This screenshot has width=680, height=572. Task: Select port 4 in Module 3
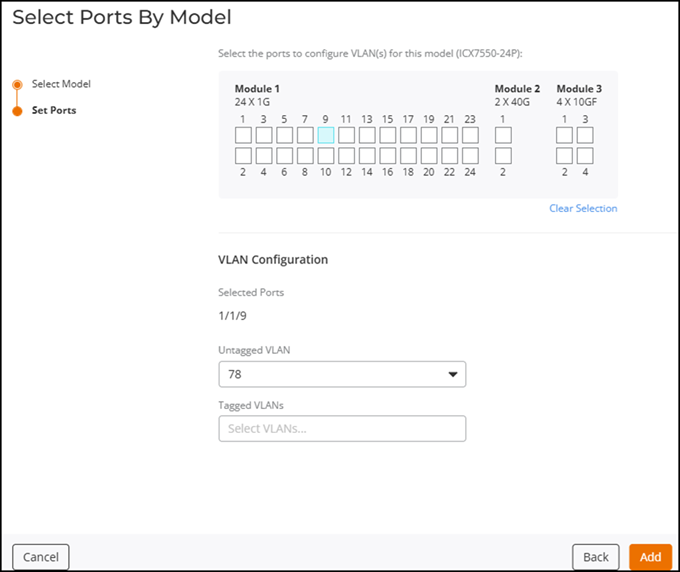[585, 156]
